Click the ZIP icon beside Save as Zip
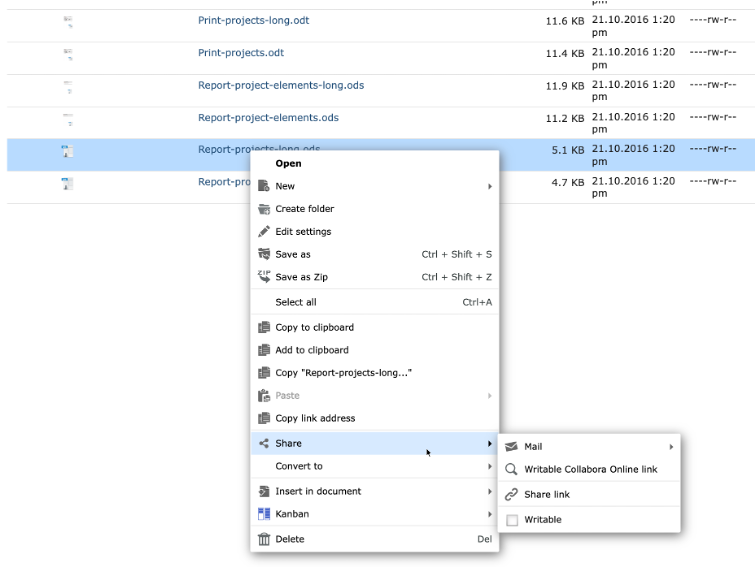The image size is (756, 568). point(264,276)
